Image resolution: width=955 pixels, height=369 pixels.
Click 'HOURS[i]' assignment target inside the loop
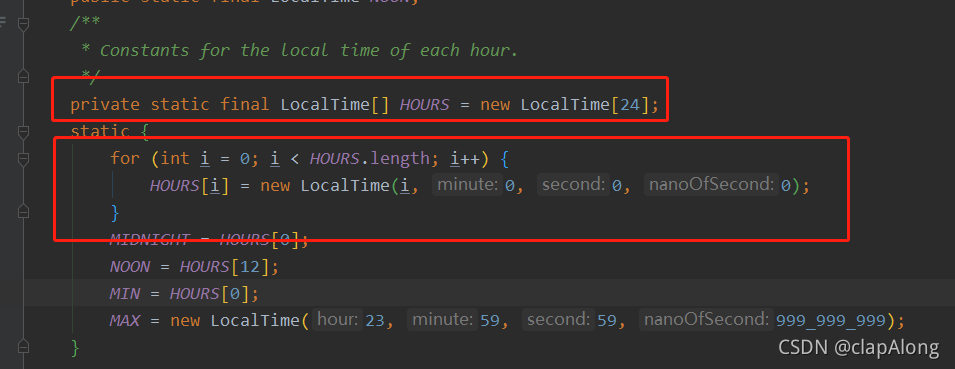point(189,185)
